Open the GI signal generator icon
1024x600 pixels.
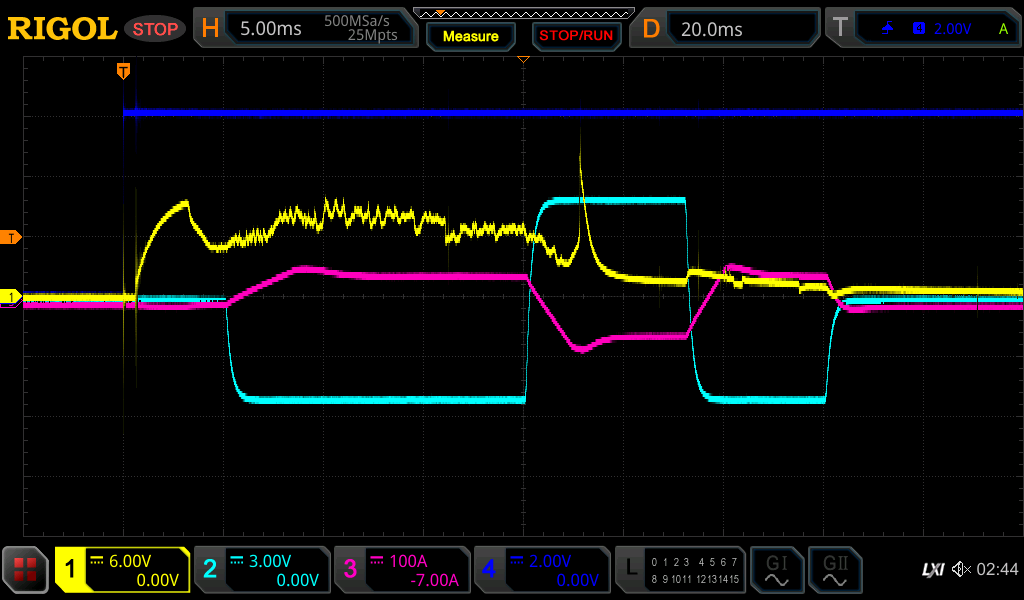(x=776, y=570)
